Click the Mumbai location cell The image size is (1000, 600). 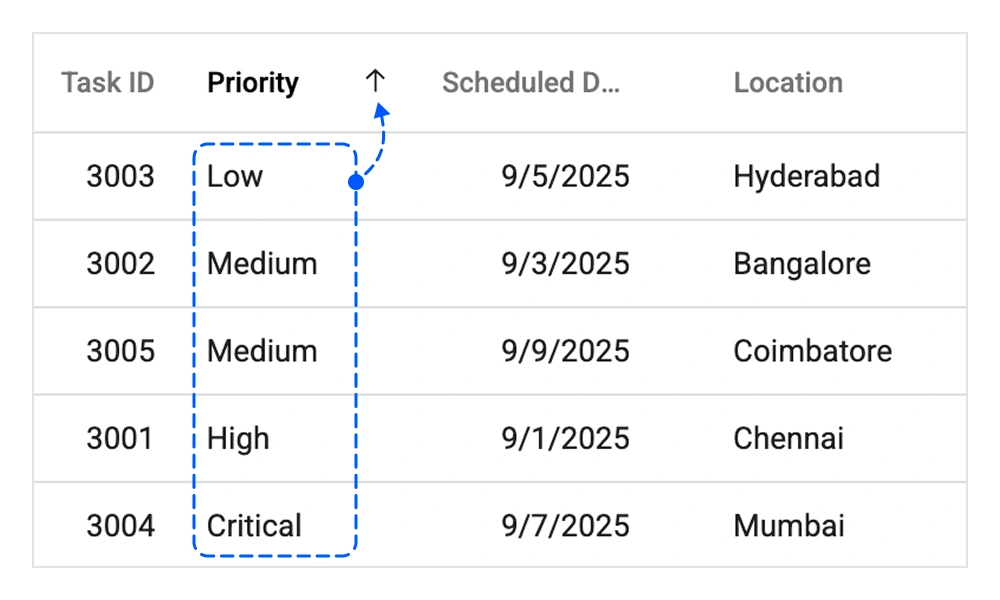(x=789, y=525)
